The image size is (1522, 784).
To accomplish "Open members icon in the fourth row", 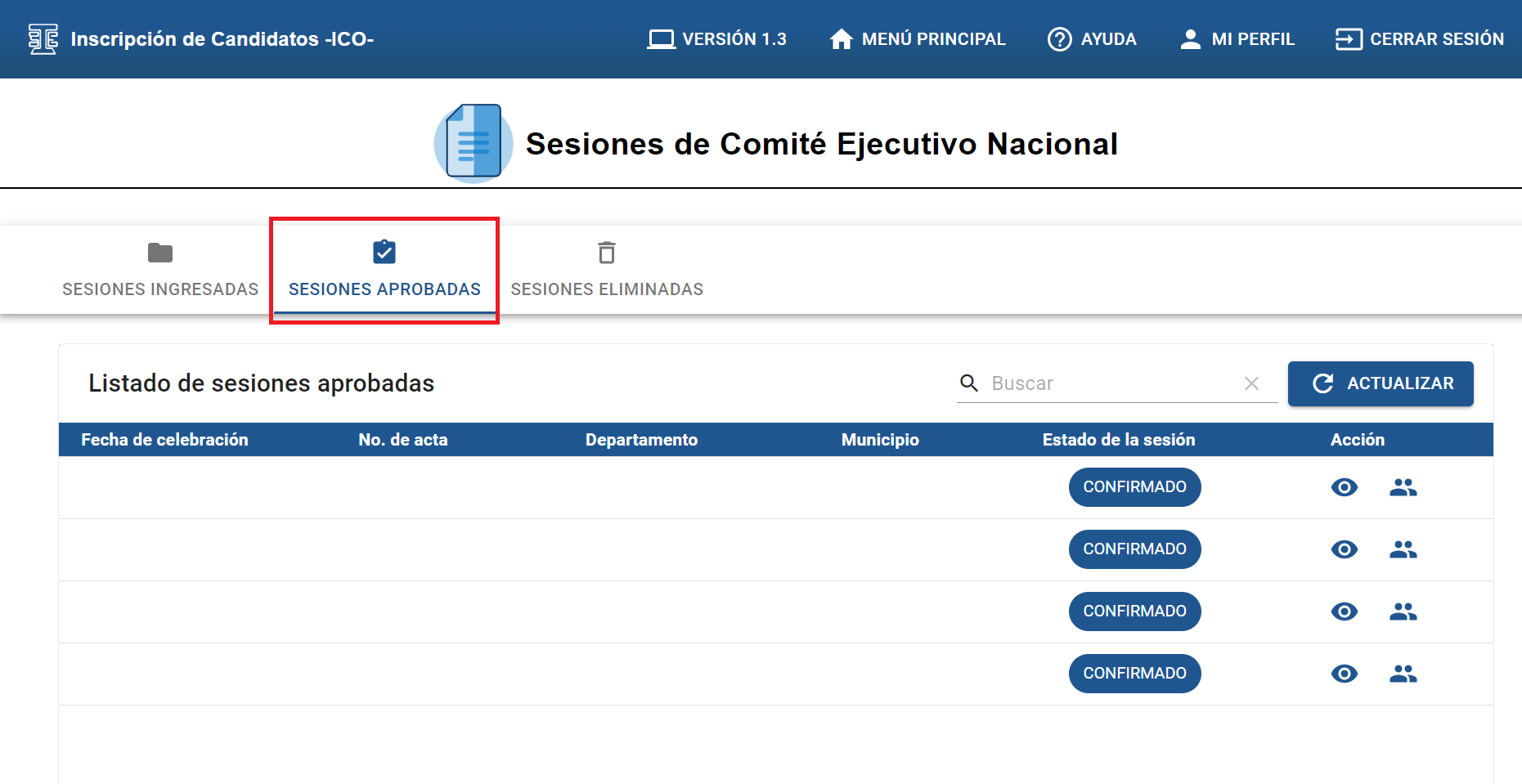I will point(1403,674).
